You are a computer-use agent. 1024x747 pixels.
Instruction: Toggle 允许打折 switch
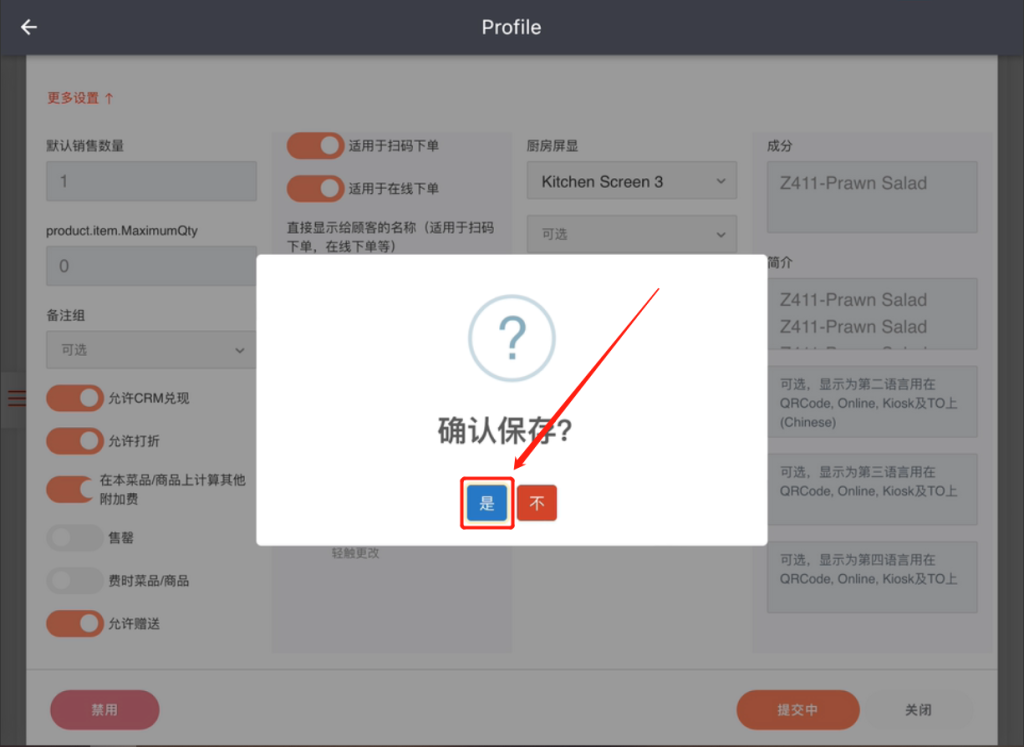coord(74,441)
